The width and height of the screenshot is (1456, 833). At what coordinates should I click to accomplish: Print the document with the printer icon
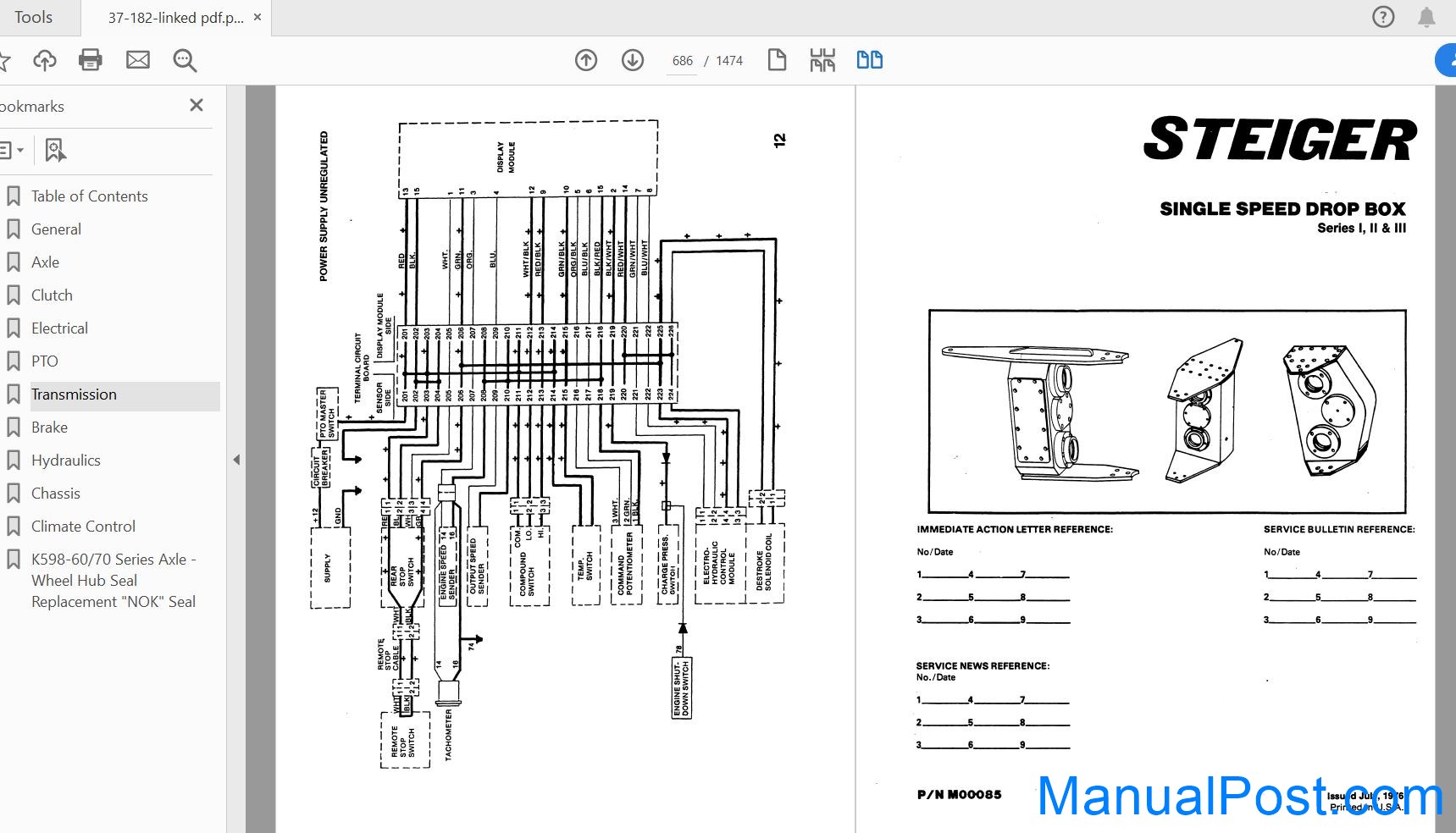coord(91,60)
